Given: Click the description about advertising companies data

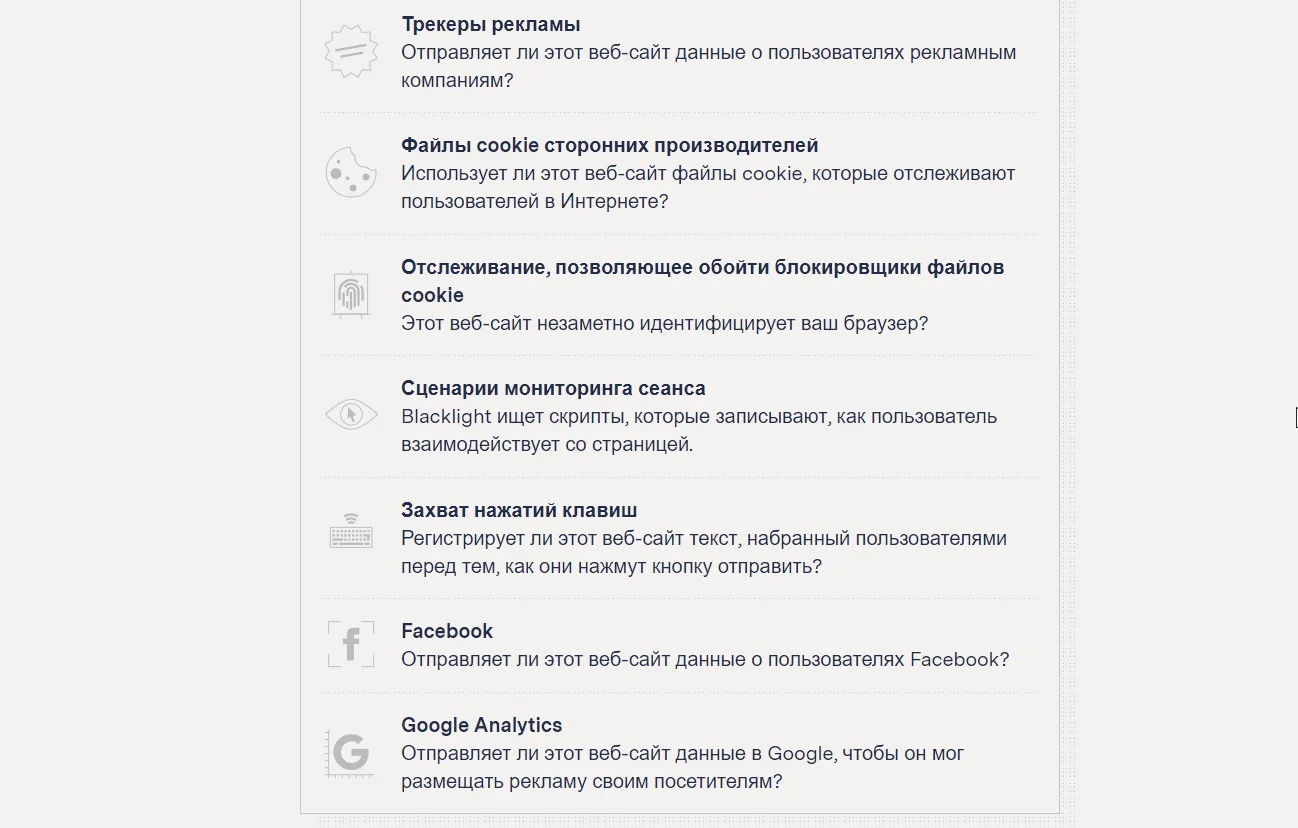Looking at the screenshot, I should pyautogui.click(x=708, y=66).
